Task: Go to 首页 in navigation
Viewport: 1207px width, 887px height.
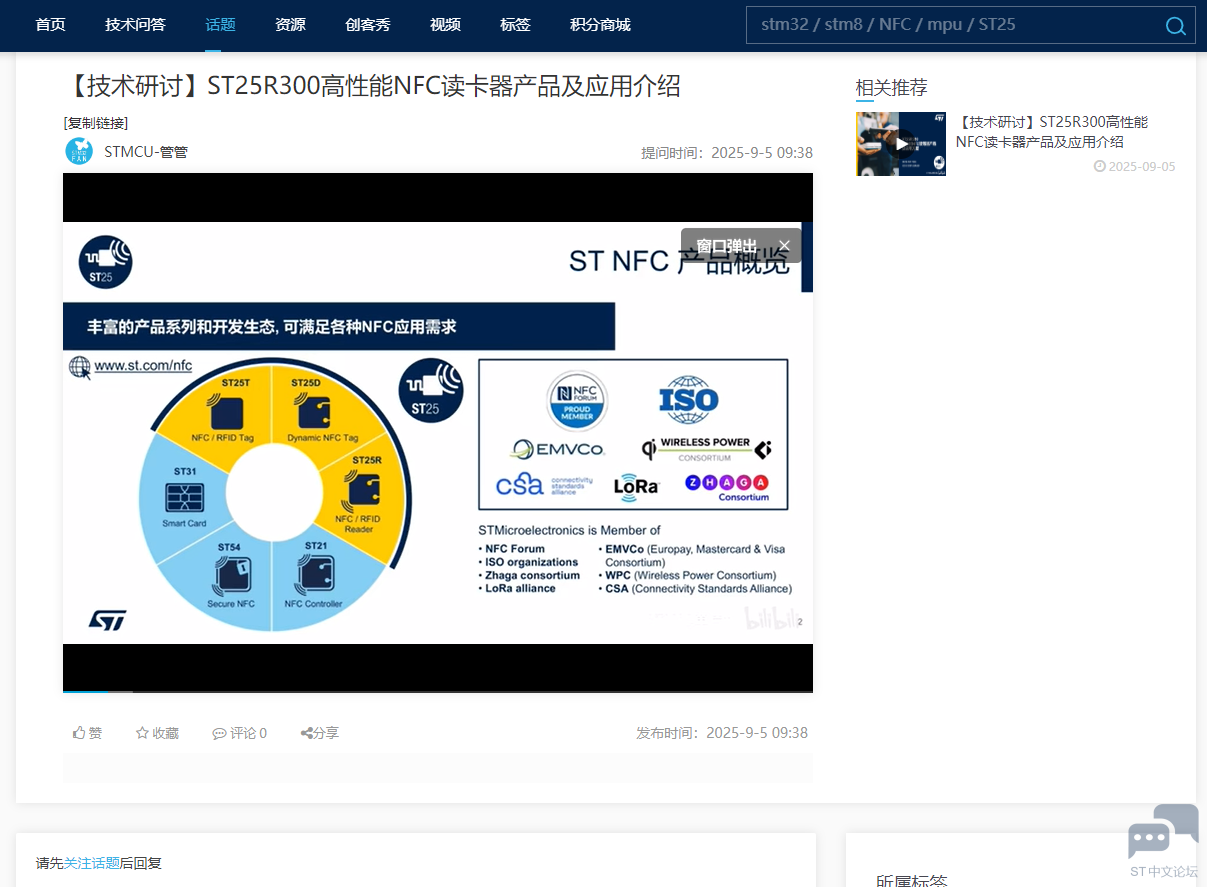Action: (x=50, y=25)
